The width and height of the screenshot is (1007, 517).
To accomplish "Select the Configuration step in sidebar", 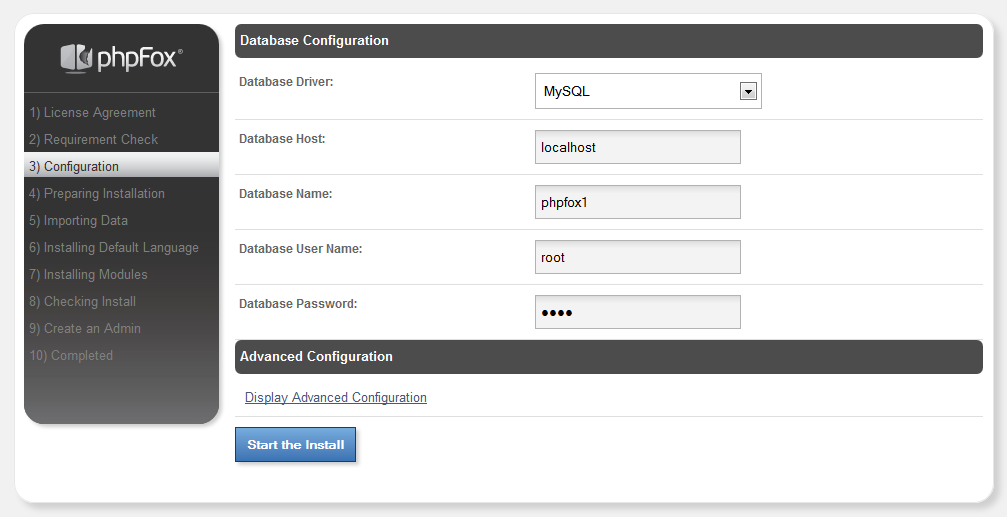I will tap(74, 167).
